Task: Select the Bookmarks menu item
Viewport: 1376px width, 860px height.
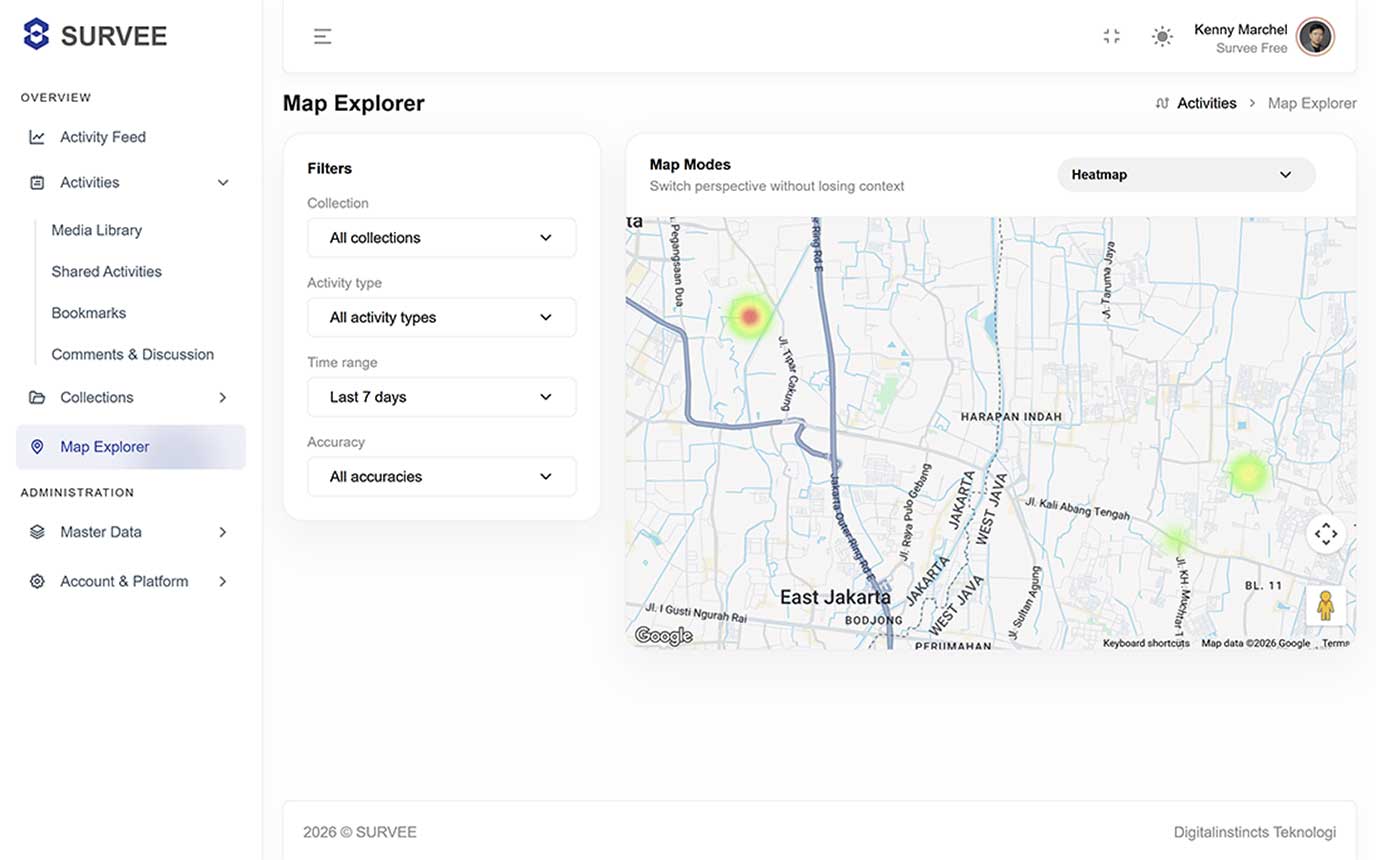Action: pos(88,313)
